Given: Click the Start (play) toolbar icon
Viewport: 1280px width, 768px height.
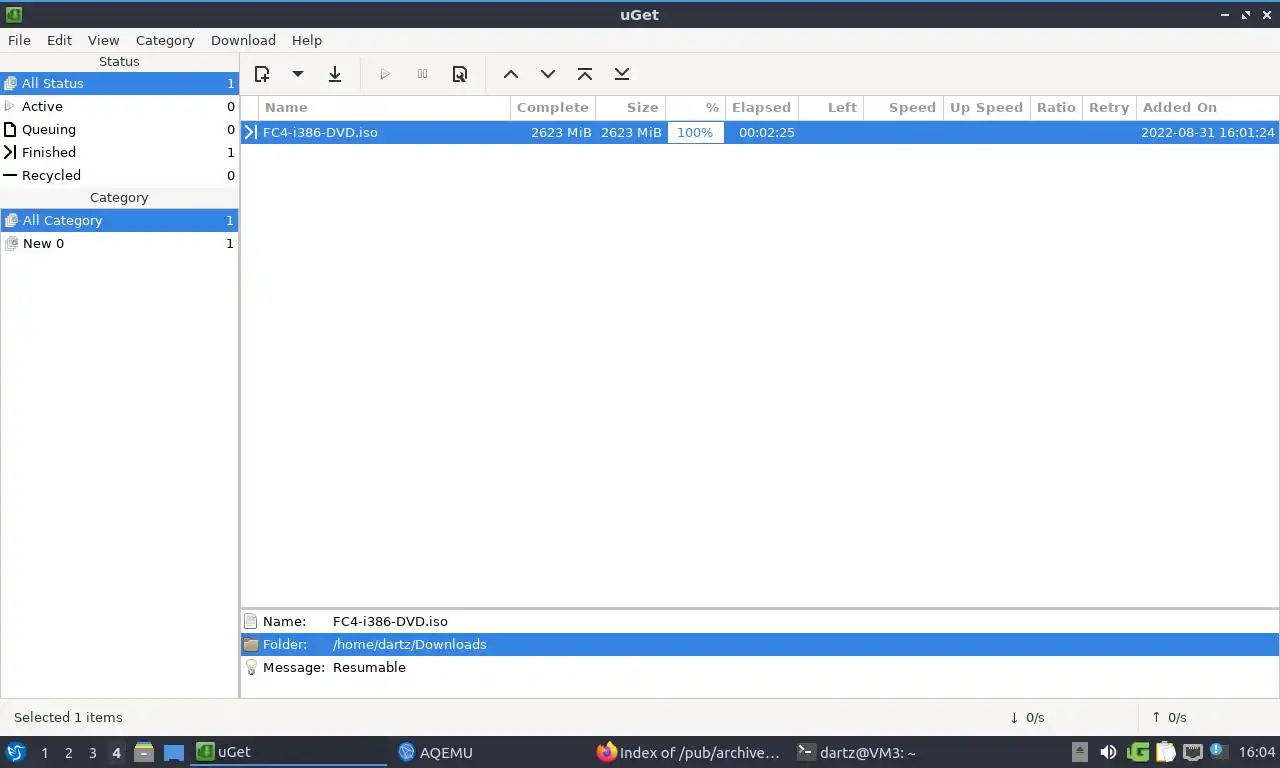Looking at the screenshot, I should [x=385, y=74].
